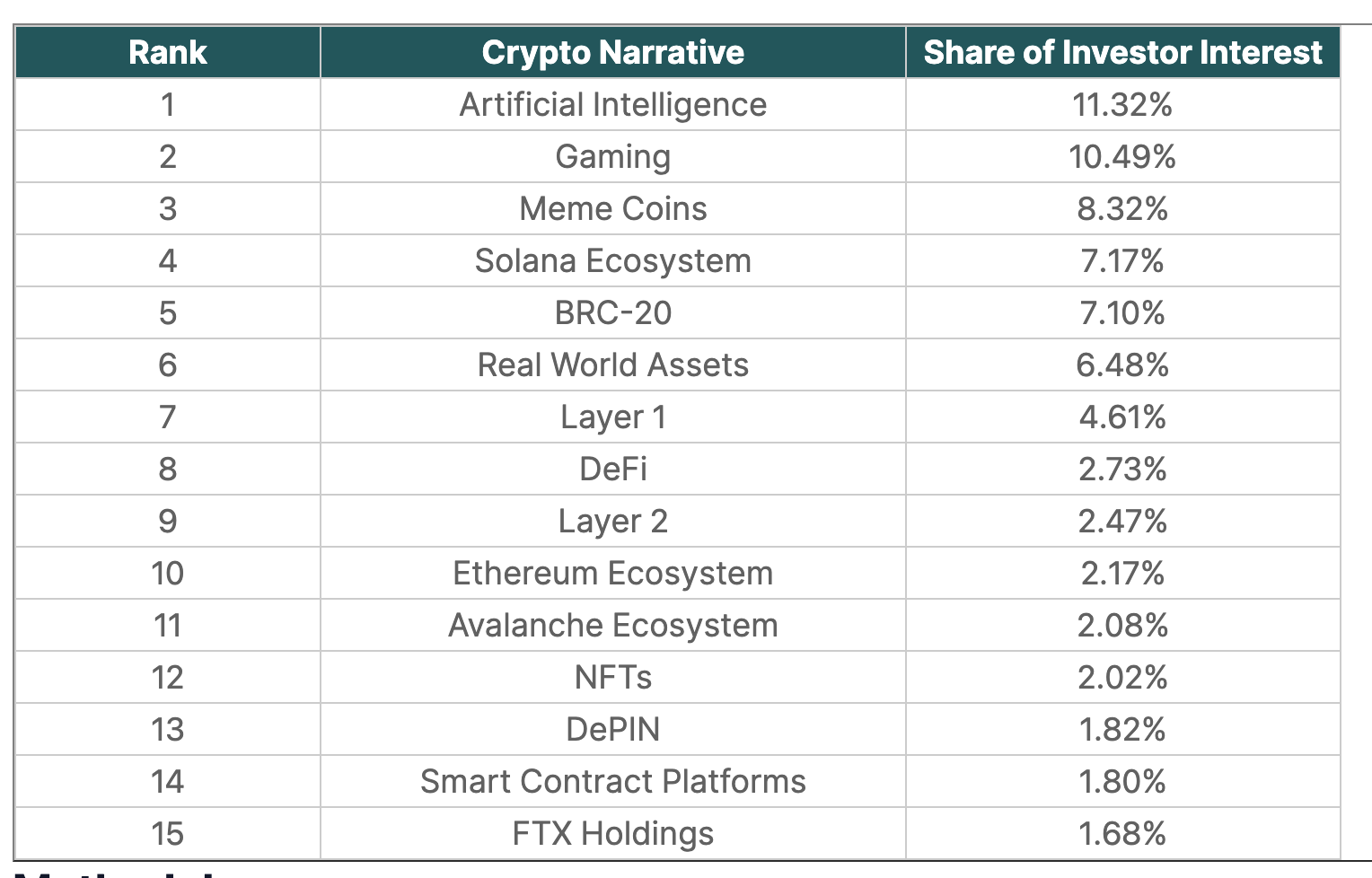The image size is (1372, 878).
Task: Click the Meme Coins cell
Action: pos(612,209)
